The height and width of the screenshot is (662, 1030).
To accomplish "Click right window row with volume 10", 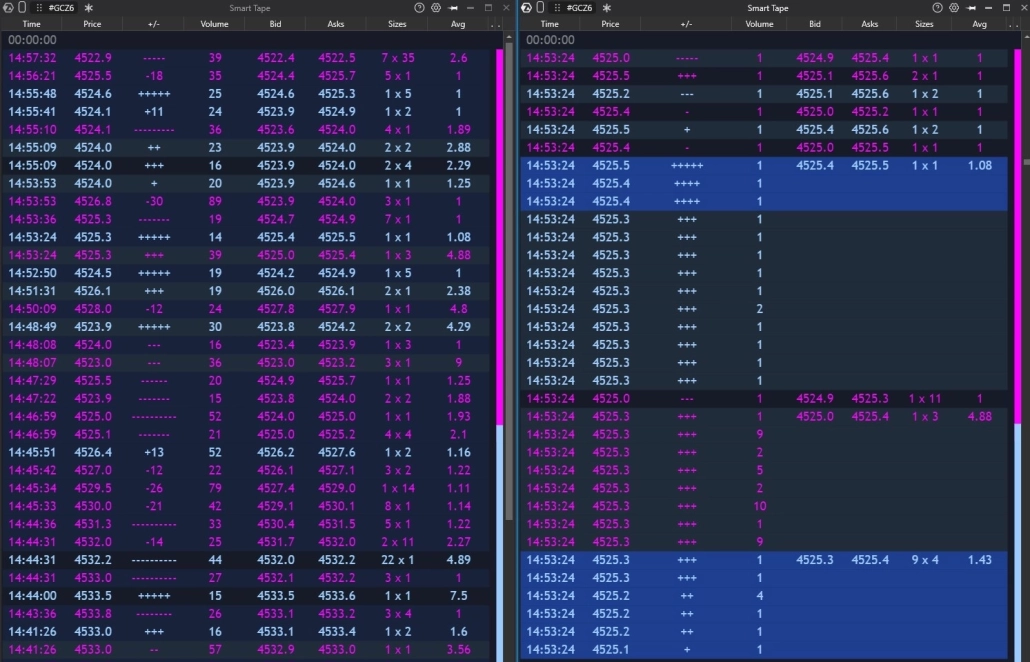I will tap(764, 506).
